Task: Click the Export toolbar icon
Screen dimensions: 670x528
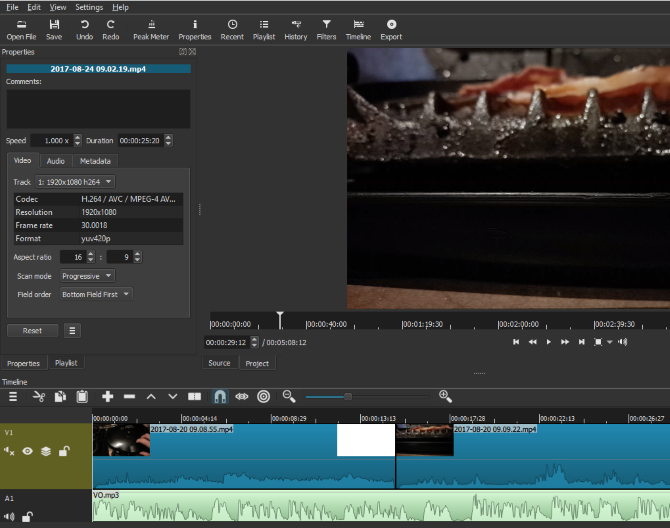Action: tap(391, 28)
